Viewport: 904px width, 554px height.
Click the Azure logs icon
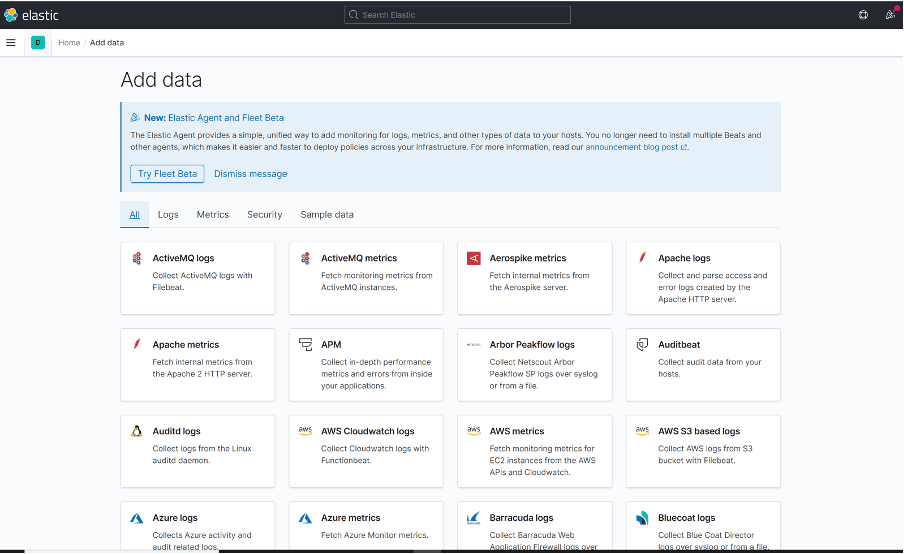pyautogui.click(x=137, y=518)
